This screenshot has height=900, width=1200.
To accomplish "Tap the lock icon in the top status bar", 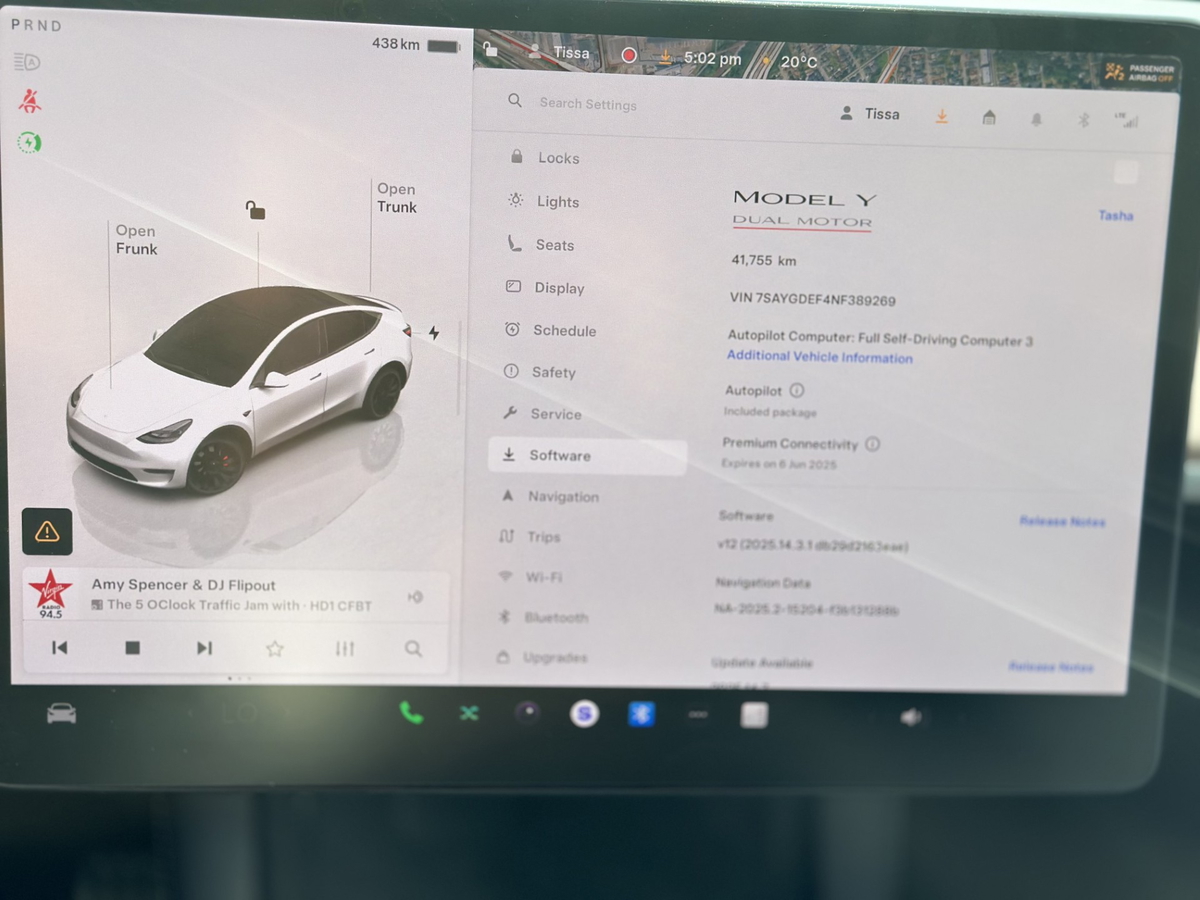I will pyautogui.click(x=490, y=49).
